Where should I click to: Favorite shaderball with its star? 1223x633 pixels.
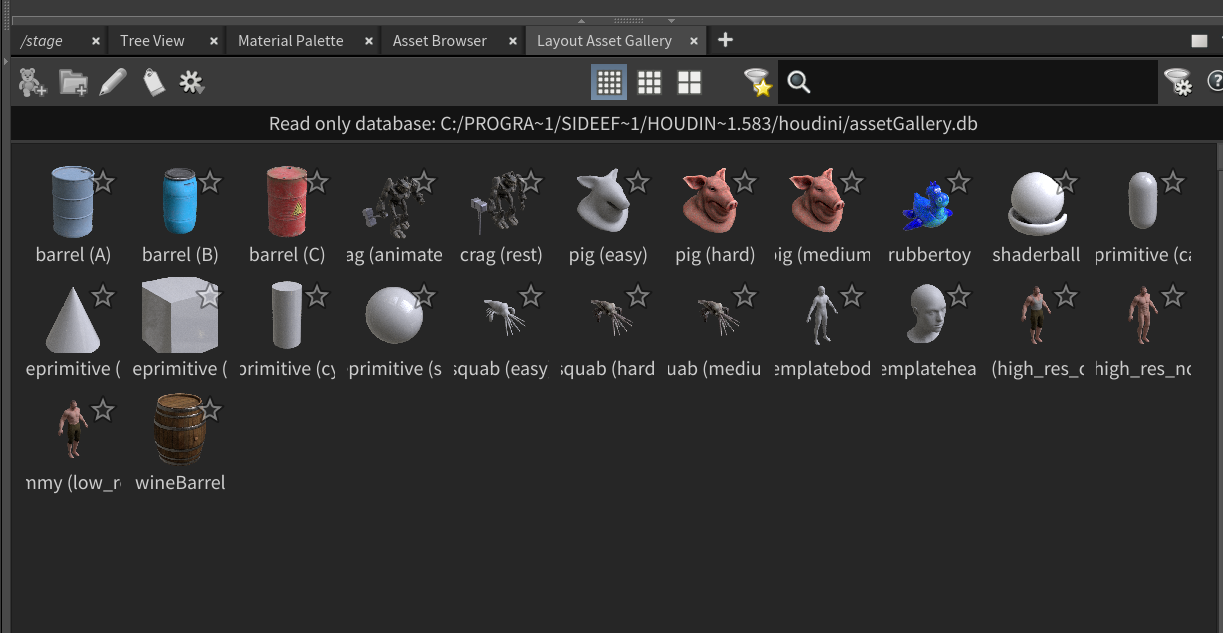coord(1066,181)
